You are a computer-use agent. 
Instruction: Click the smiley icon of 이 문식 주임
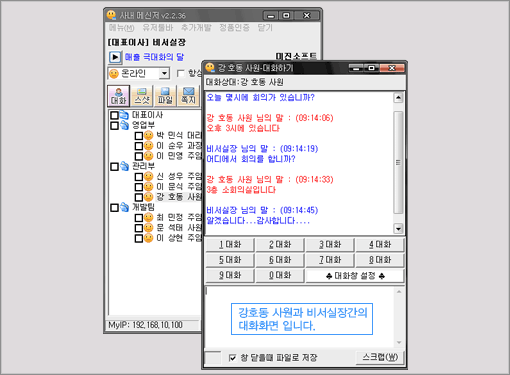coord(148,187)
